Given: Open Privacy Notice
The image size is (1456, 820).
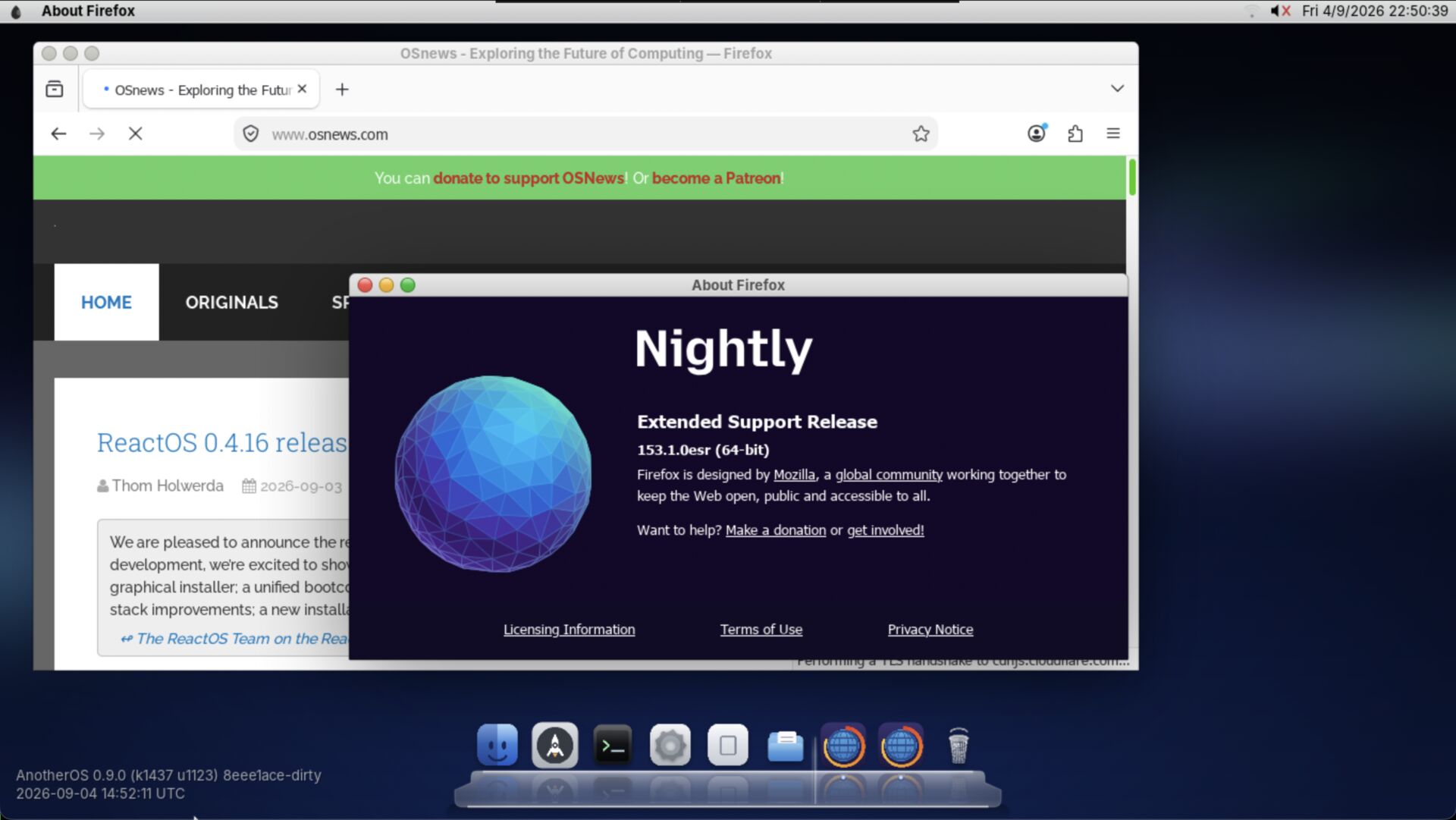Looking at the screenshot, I should [x=930, y=630].
